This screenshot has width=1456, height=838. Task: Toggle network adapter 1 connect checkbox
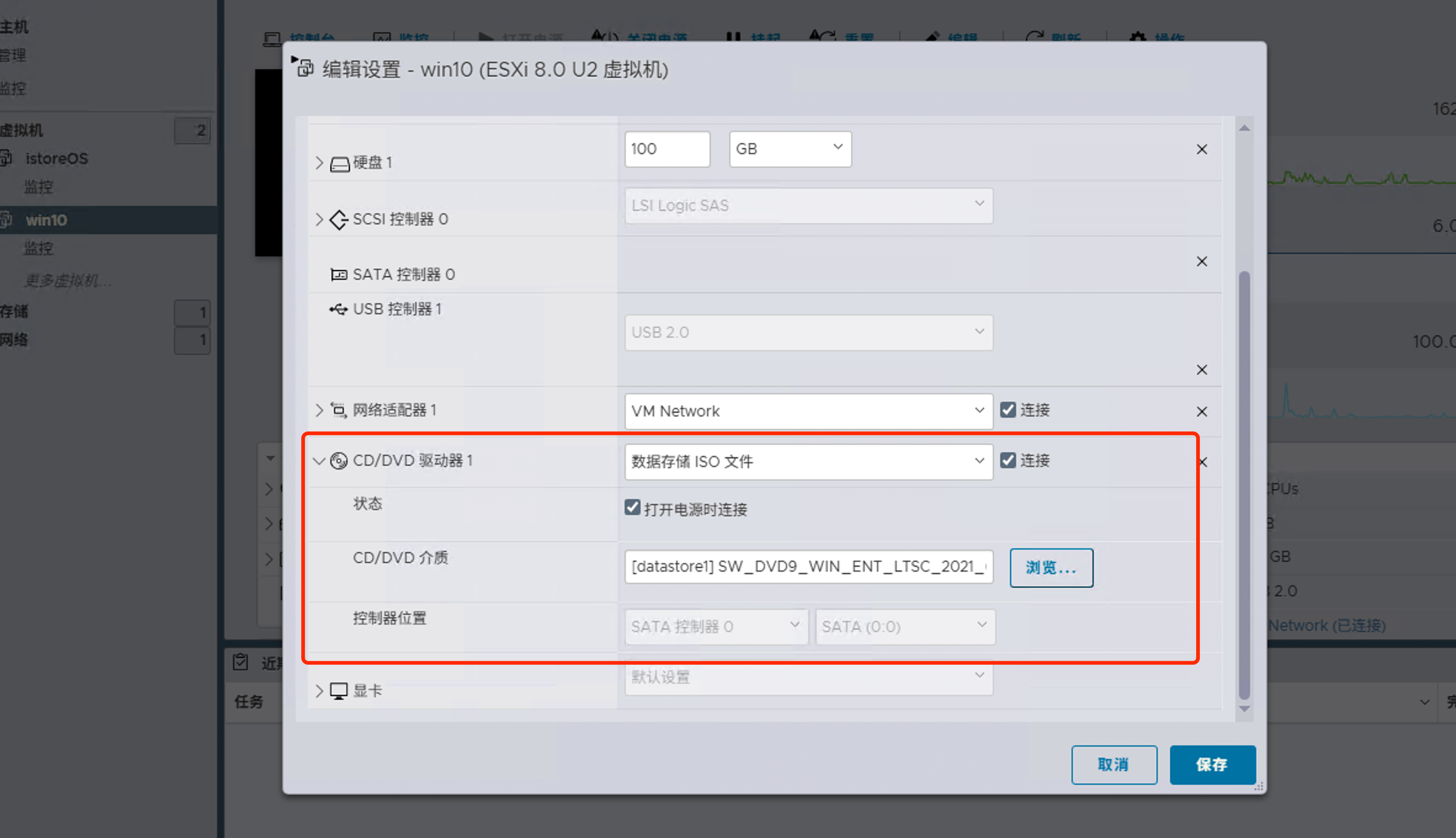pyautogui.click(x=1008, y=410)
